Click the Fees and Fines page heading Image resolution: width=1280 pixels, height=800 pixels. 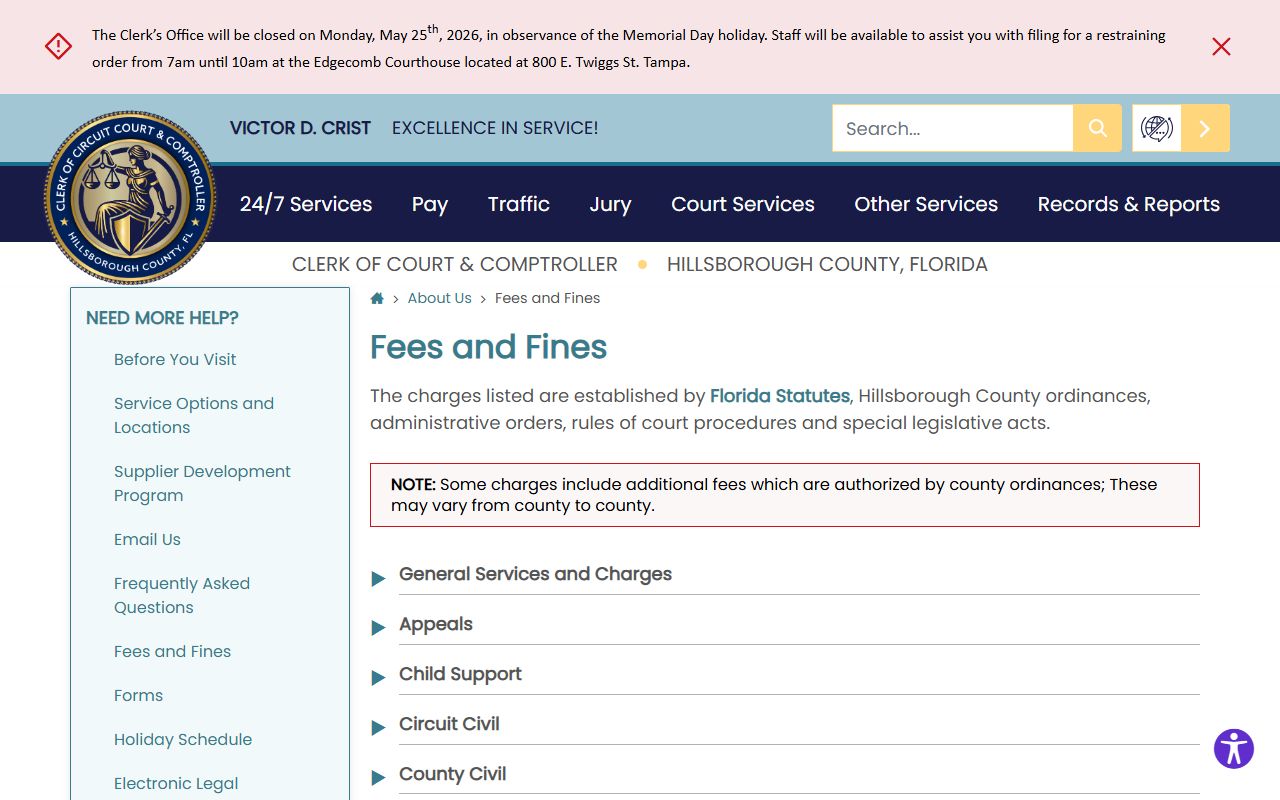tap(489, 347)
